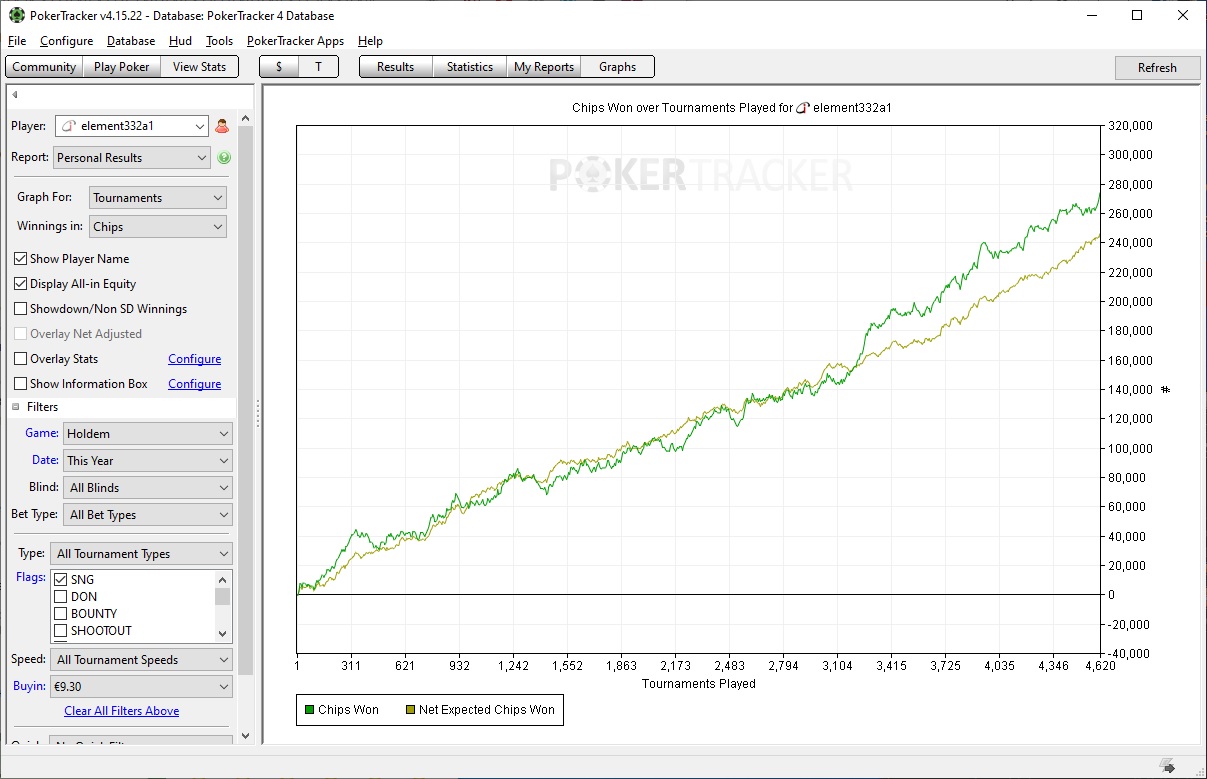Click the blue Flags: filter label
This screenshot has height=779, width=1207.
(31, 577)
